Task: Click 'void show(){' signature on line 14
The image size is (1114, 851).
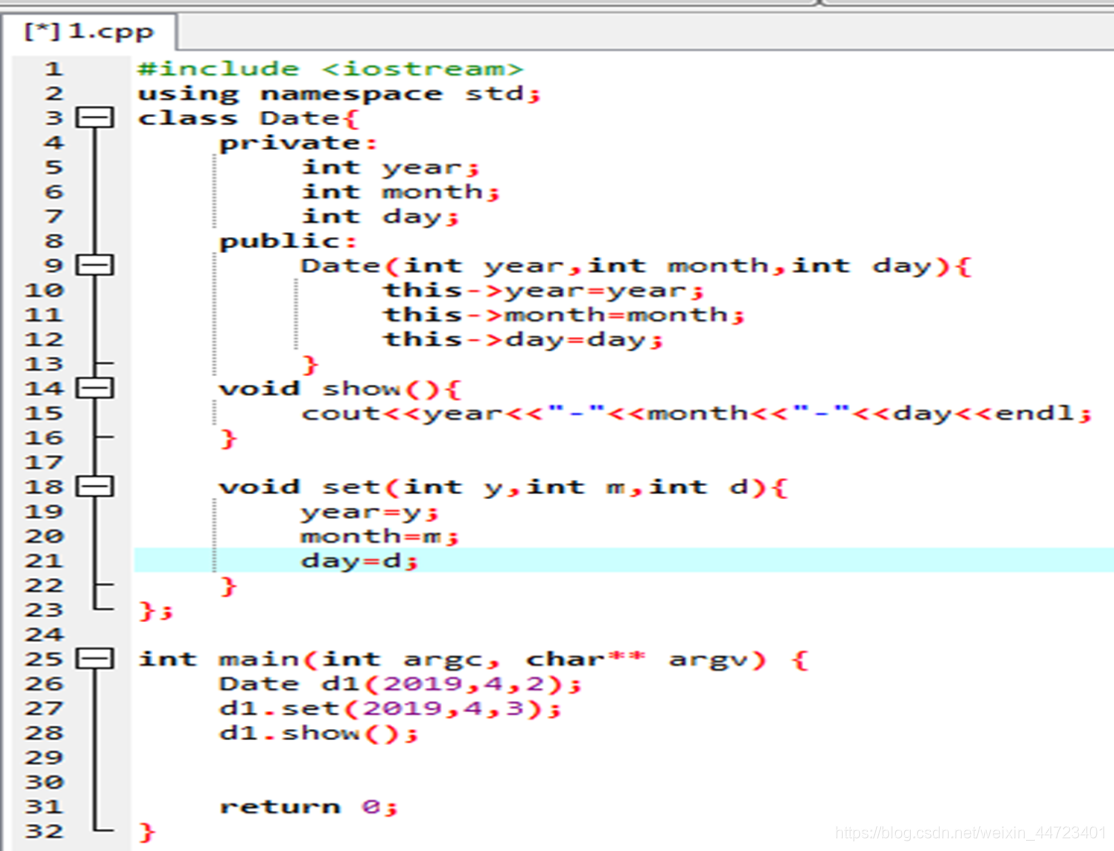Action: pyautogui.click(x=340, y=389)
